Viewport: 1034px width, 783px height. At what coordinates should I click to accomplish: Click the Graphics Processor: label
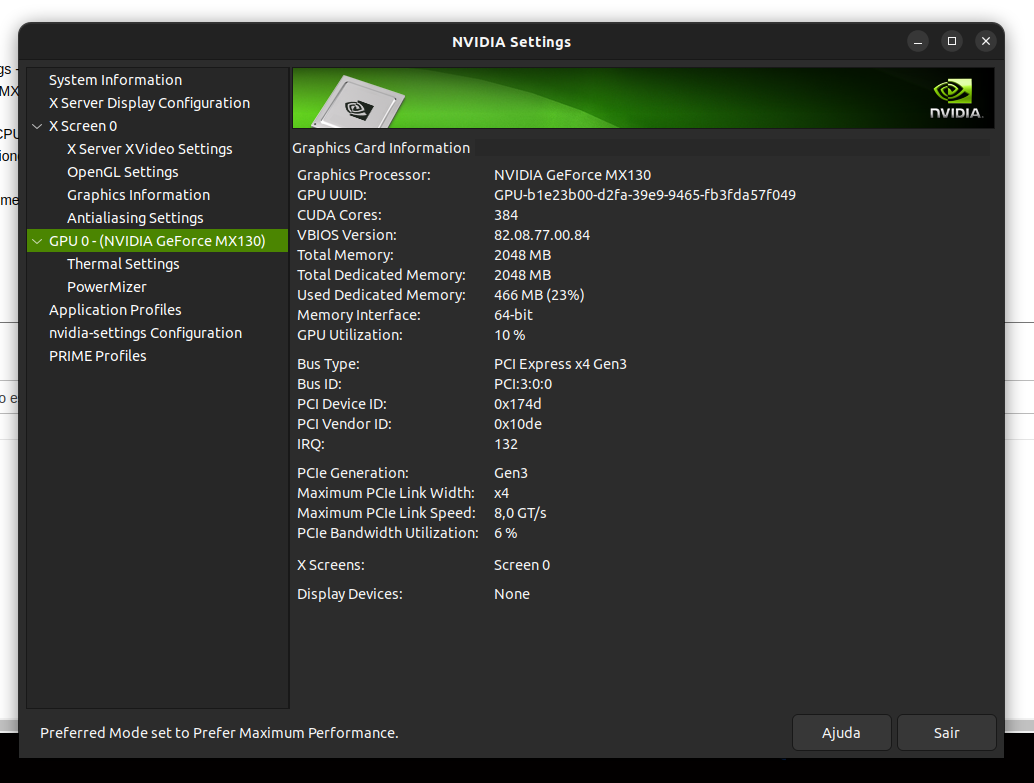coord(364,175)
